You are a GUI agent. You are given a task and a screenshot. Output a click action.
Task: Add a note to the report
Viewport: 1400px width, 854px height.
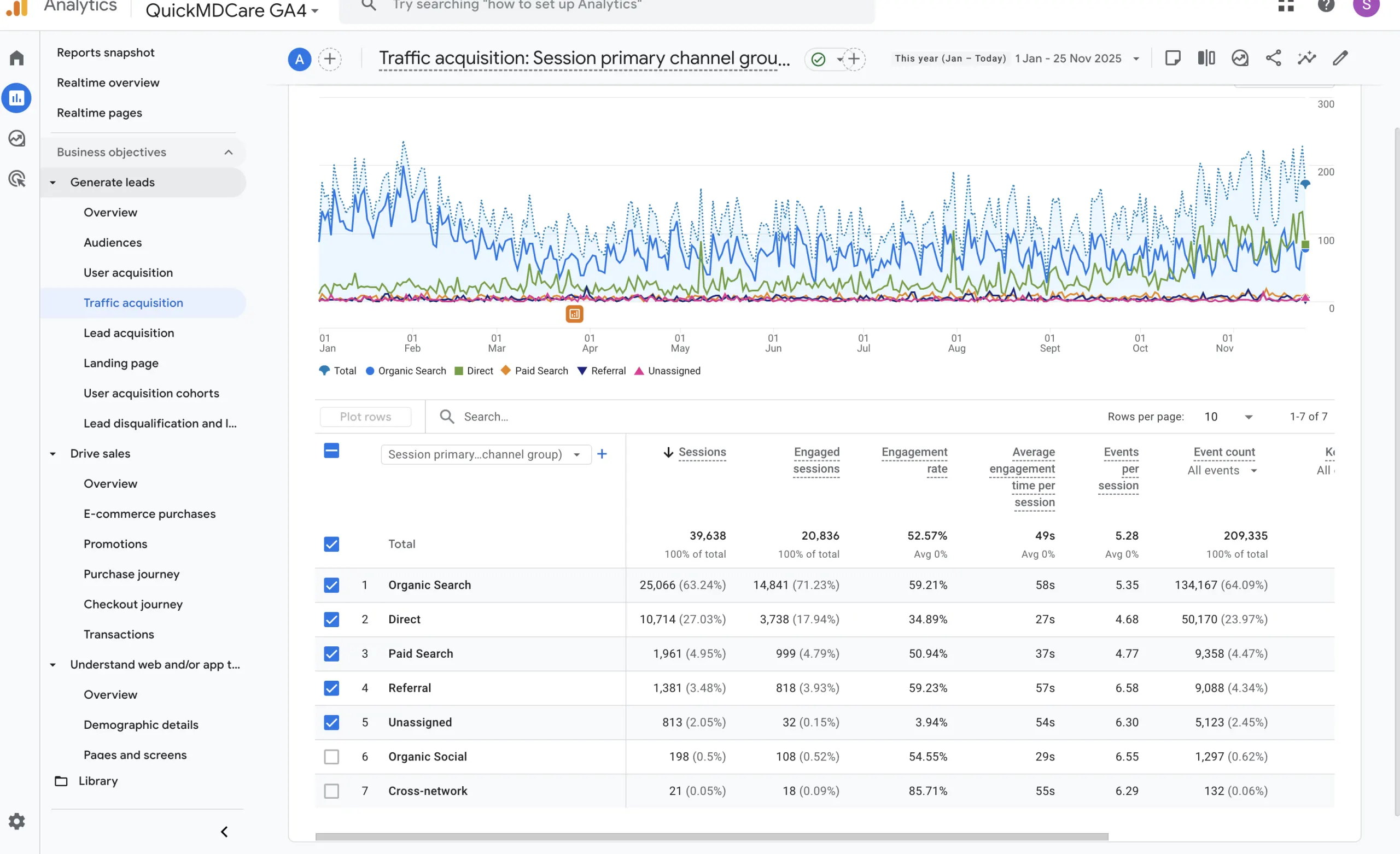tap(1173, 57)
